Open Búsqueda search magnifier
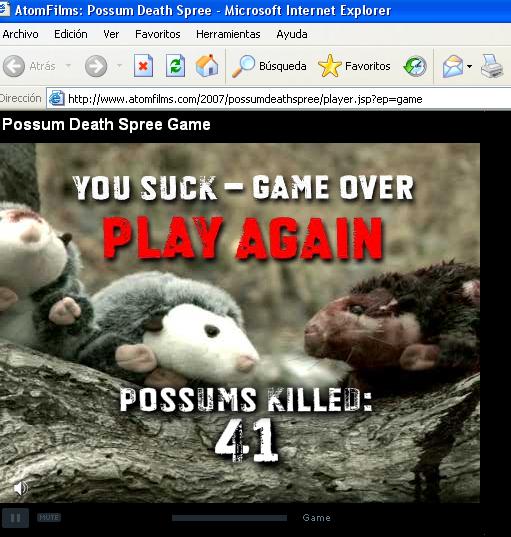This screenshot has height=537, width=511. click(x=244, y=66)
